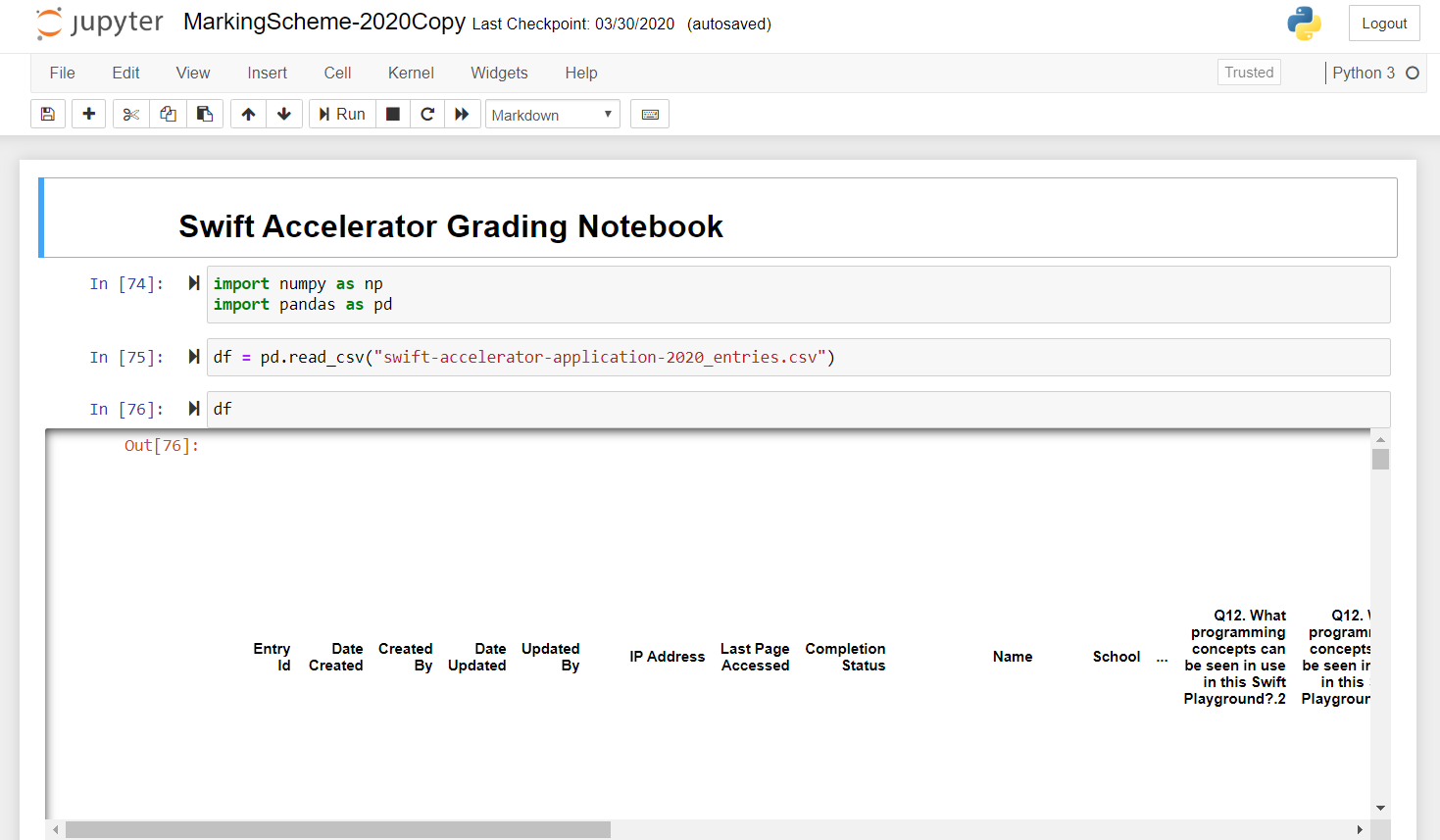Image resolution: width=1440 pixels, height=840 pixels.
Task: Click the Q12 Swift Playground?.2 column header
Action: pos(1235,657)
